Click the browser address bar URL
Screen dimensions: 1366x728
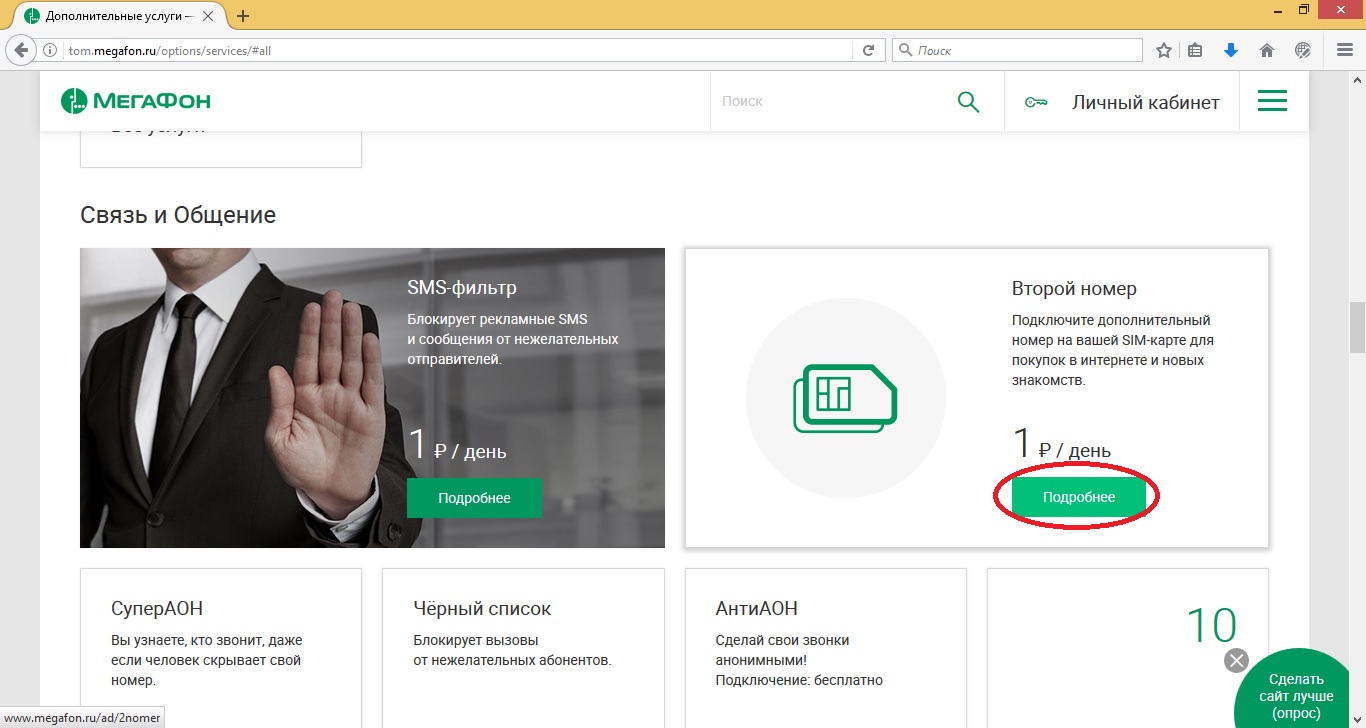coord(450,50)
